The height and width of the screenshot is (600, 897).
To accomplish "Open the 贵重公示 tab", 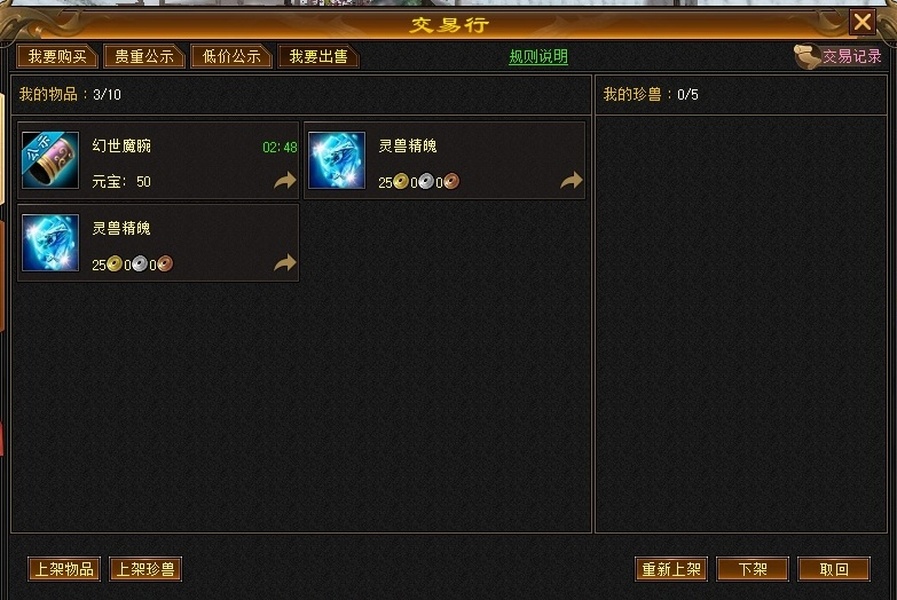I will 144,57.
